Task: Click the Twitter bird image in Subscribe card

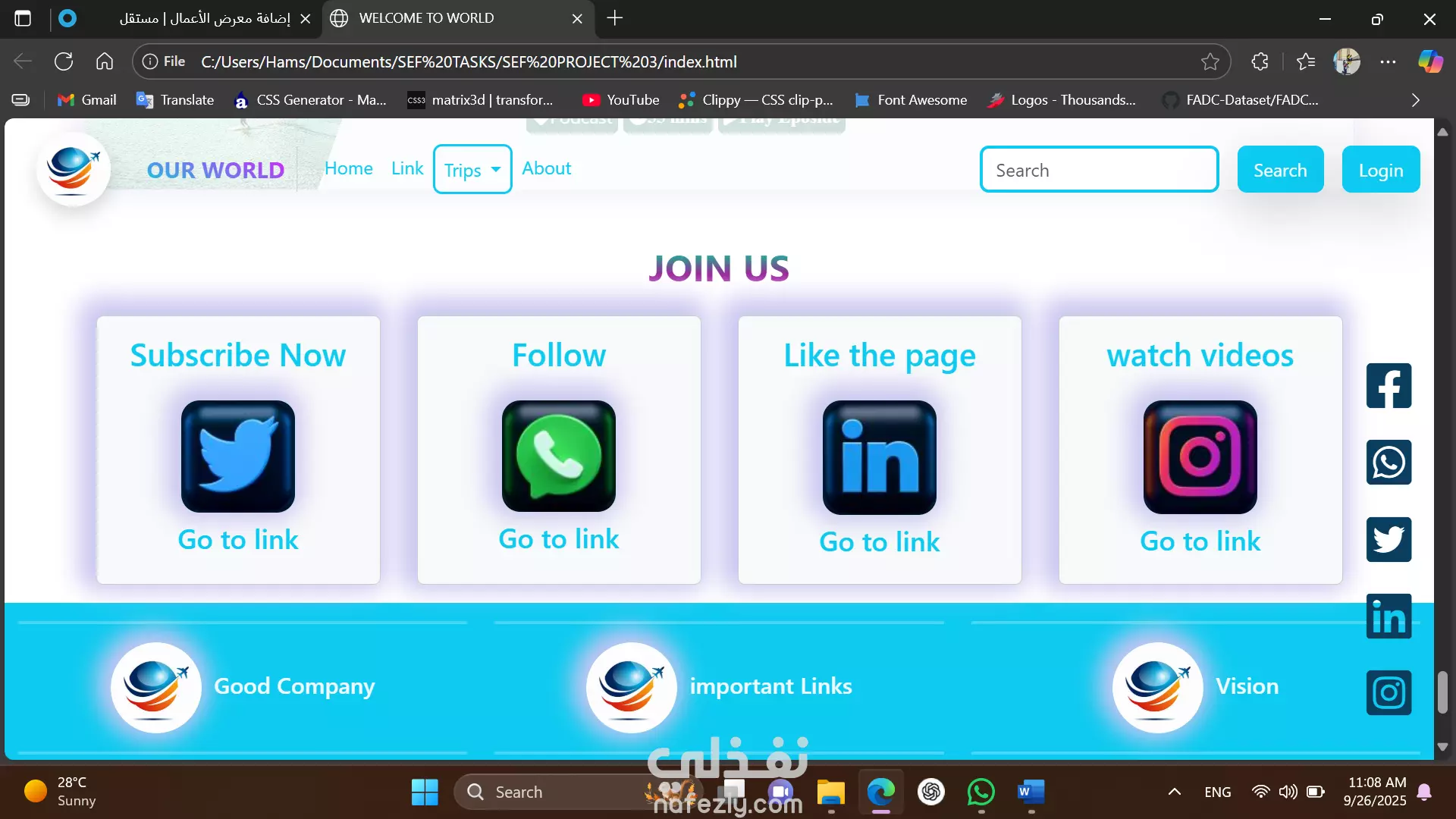Action: pyautogui.click(x=238, y=457)
